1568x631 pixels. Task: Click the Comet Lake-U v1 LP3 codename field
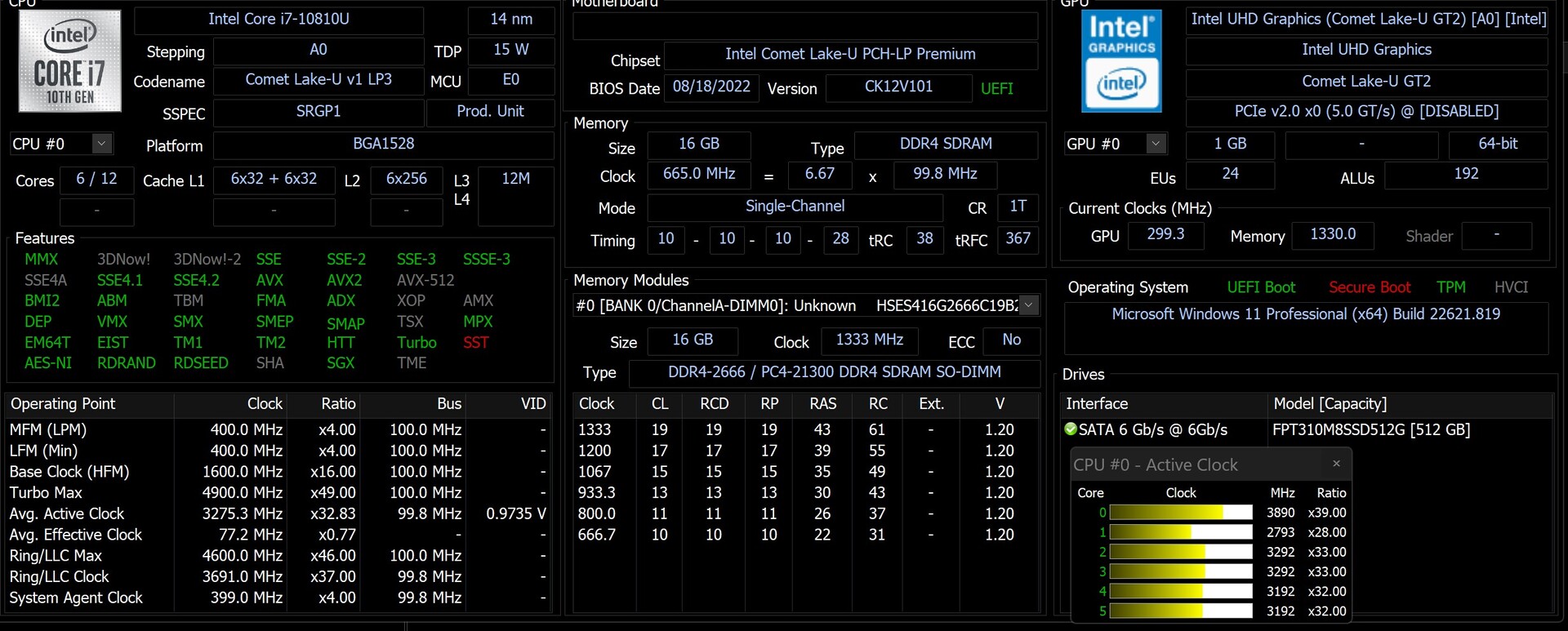pos(318,81)
